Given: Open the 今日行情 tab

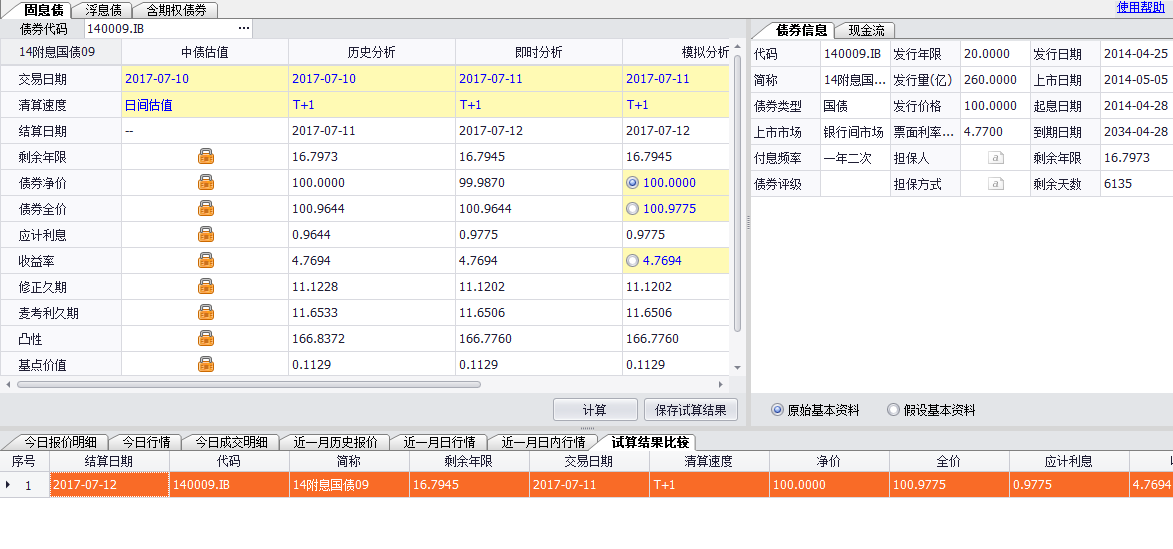Looking at the screenshot, I should tap(146, 442).
